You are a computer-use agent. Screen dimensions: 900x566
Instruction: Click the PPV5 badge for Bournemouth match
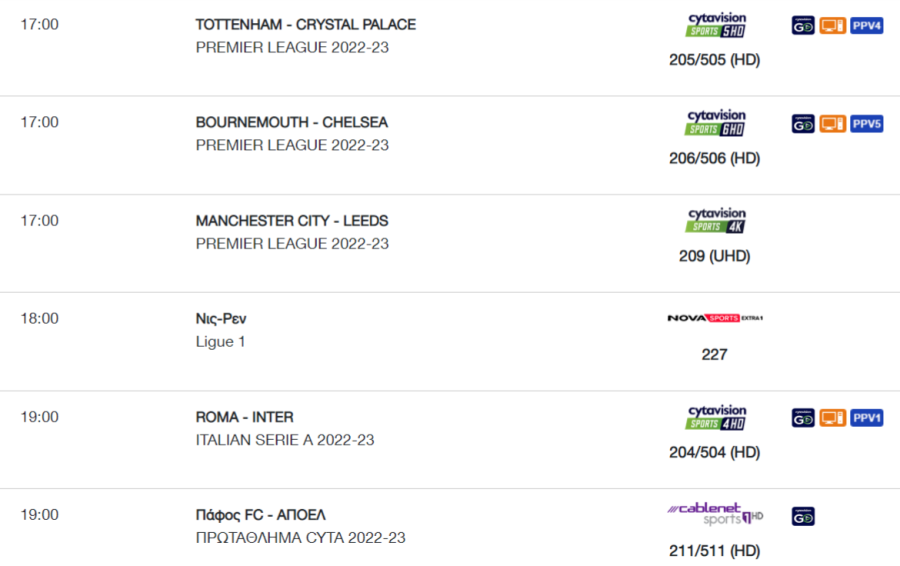[866, 124]
